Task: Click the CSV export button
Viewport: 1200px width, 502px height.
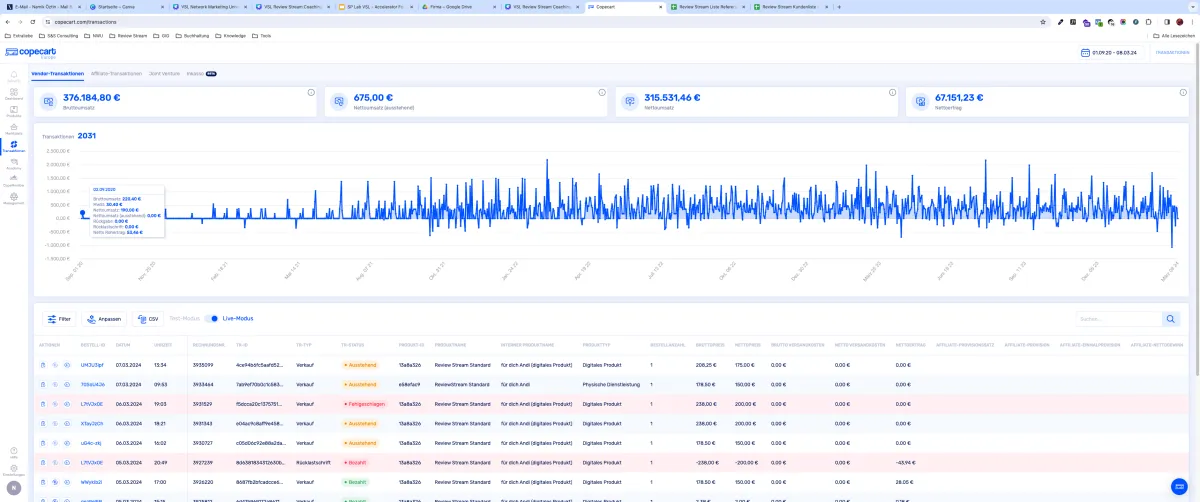Action: click(x=148, y=319)
